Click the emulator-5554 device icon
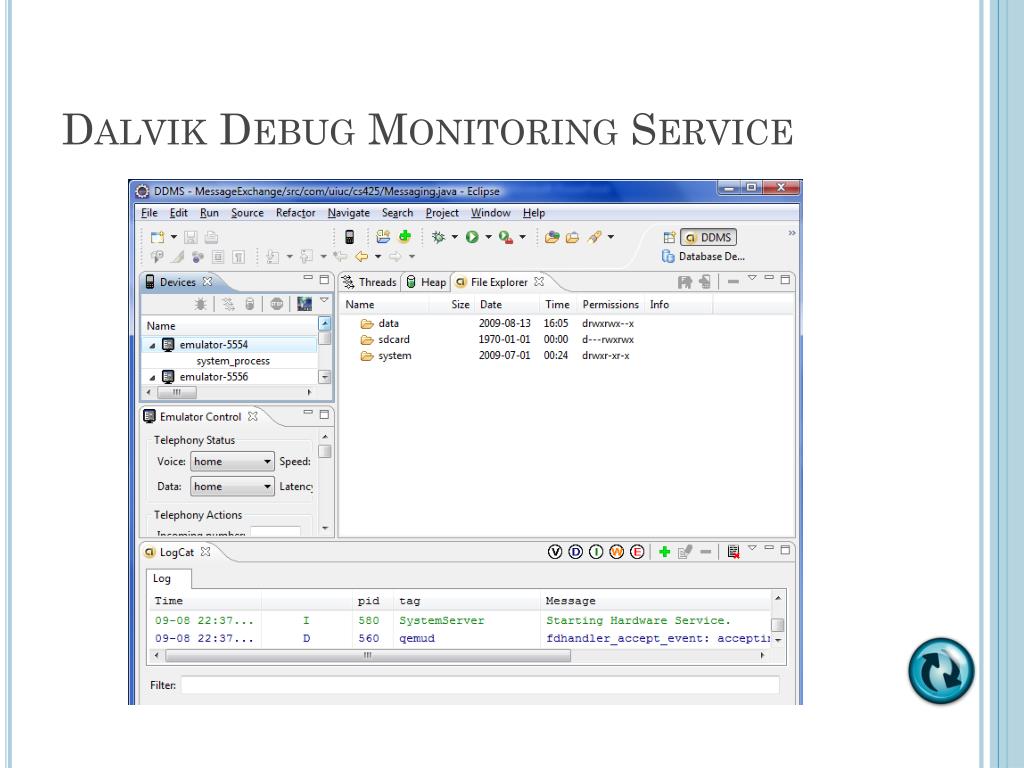Image resolution: width=1024 pixels, height=768 pixels. [168, 344]
